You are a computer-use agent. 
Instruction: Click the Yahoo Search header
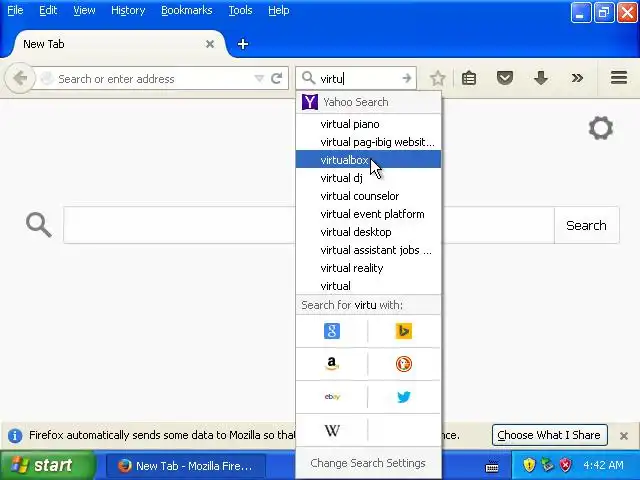click(368, 102)
